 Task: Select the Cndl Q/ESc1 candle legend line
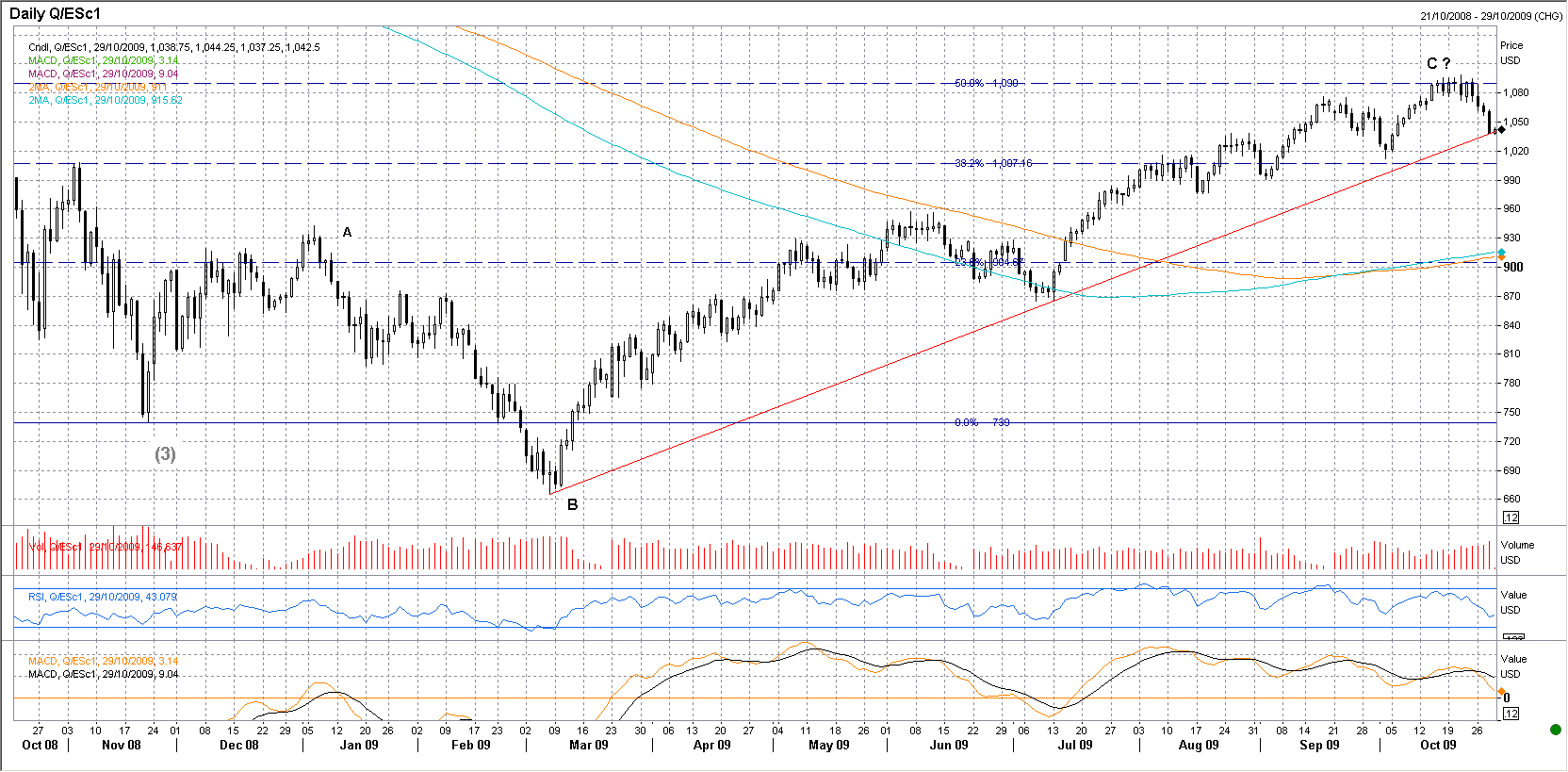click(x=174, y=47)
